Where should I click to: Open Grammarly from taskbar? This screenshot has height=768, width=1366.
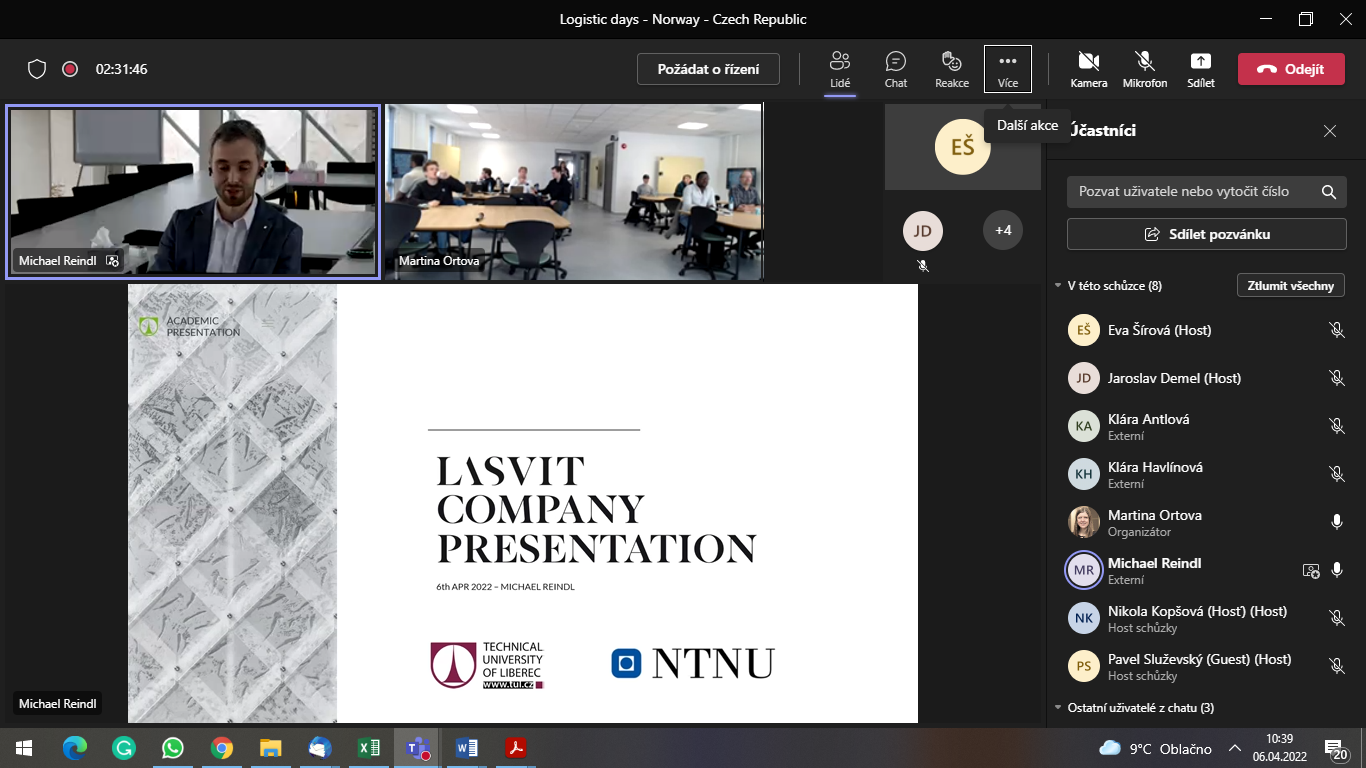pyautogui.click(x=124, y=748)
